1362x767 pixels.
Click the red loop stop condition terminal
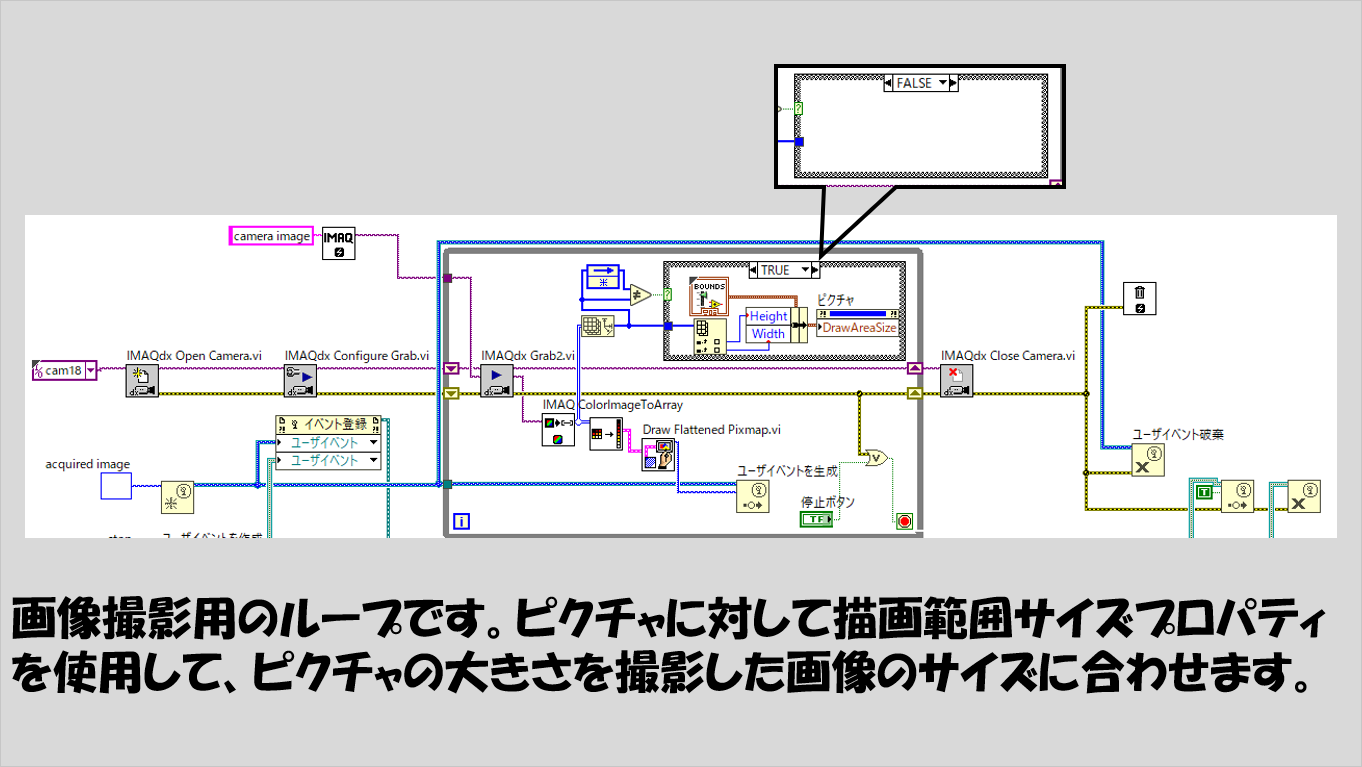(905, 521)
